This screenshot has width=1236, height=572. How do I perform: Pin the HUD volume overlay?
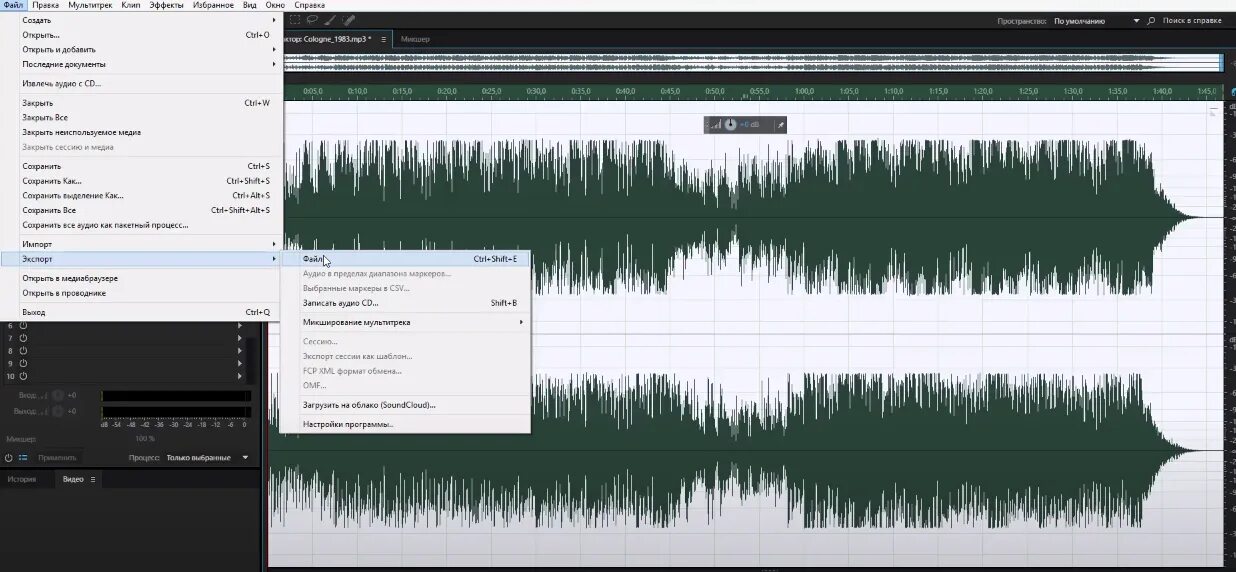click(x=781, y=125)
